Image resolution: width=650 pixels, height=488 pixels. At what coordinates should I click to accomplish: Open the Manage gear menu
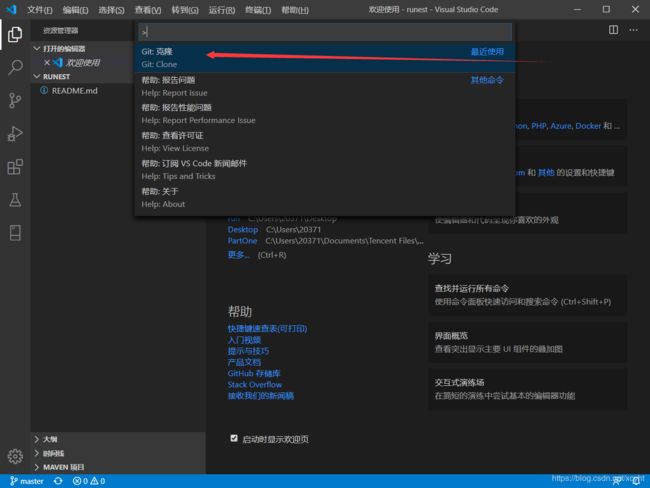point(15,456)
